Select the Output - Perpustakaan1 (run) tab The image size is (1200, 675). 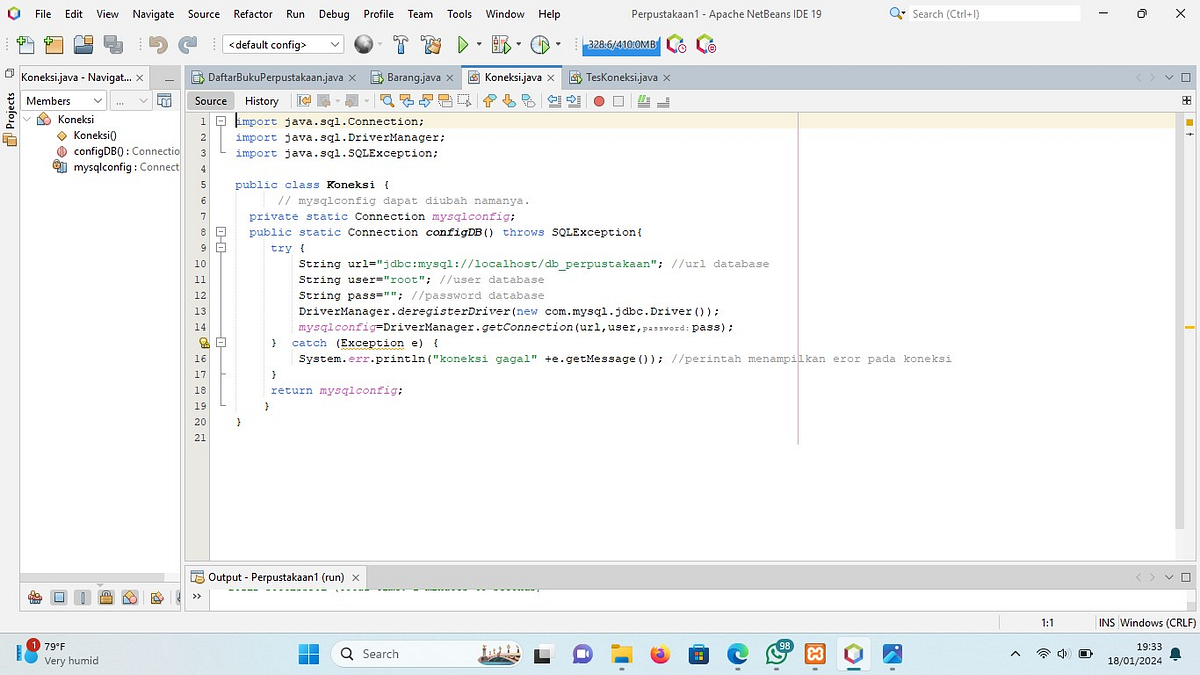coord(276,577)
